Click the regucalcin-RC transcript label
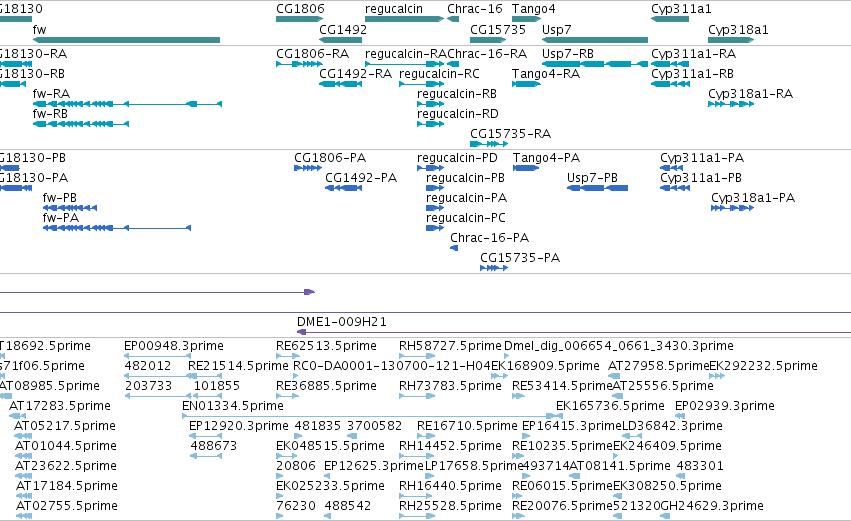Screen dimensions: 851x521 coord(439,73)
